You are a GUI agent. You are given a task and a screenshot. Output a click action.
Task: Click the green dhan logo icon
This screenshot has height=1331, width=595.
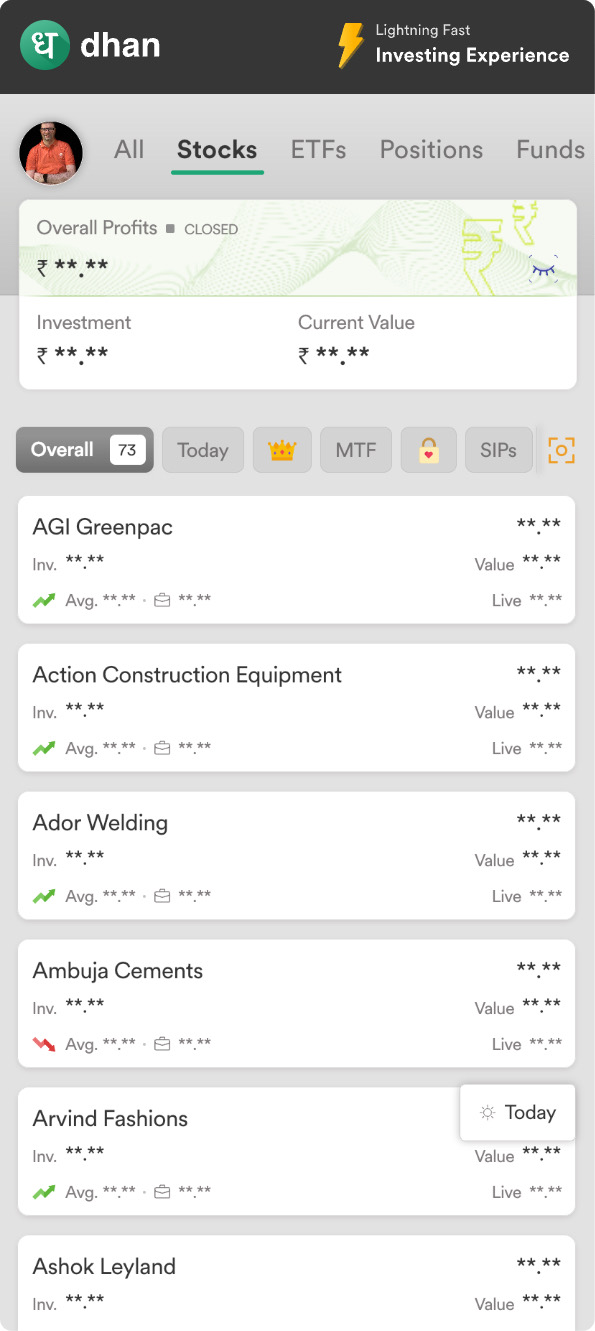tap(45, 46)
